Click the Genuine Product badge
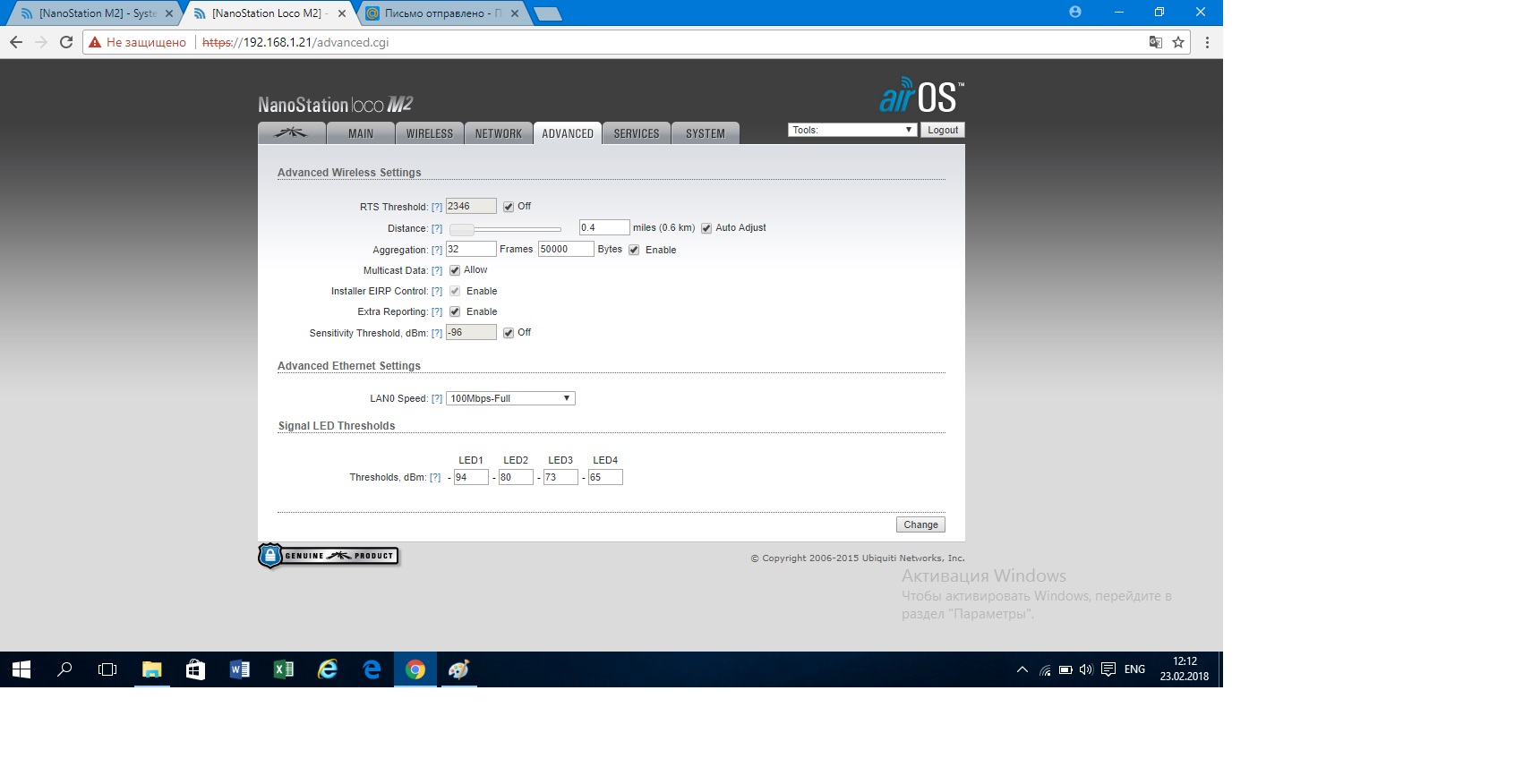Image resolution: width=1540 pixels, height=784 pixels. click(329, 556)
